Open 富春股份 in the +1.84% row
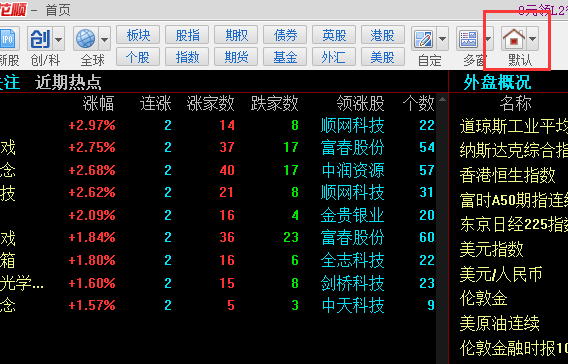 pos(352,238)
